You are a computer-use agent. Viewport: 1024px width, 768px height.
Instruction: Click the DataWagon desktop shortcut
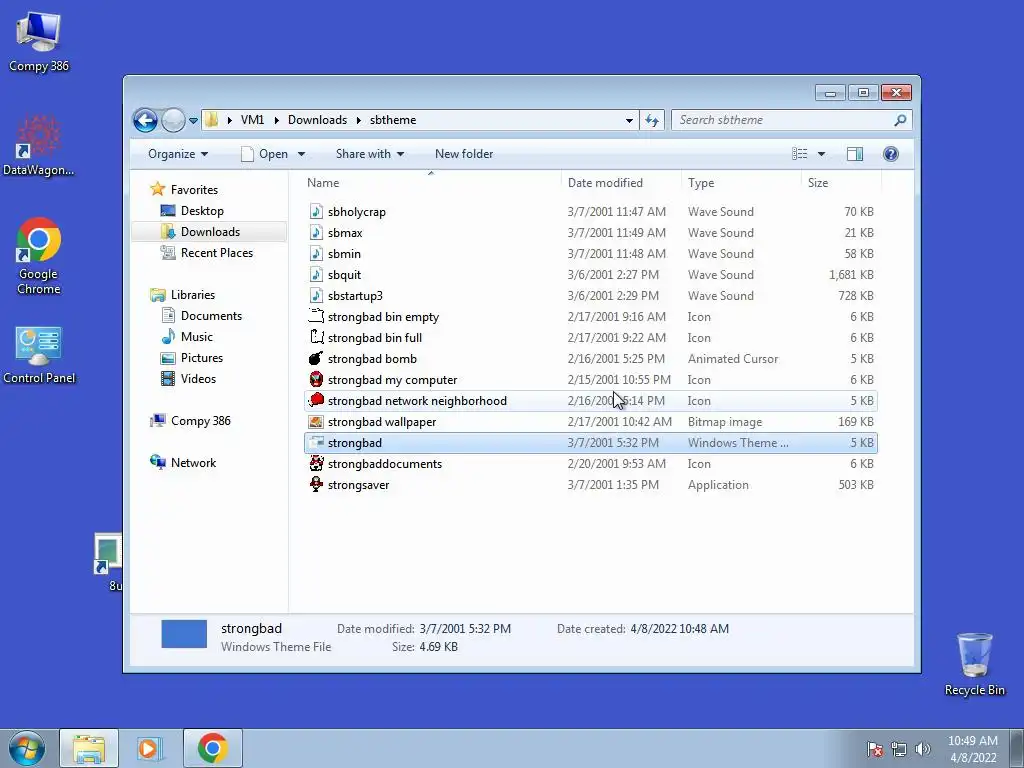(39, 145)
